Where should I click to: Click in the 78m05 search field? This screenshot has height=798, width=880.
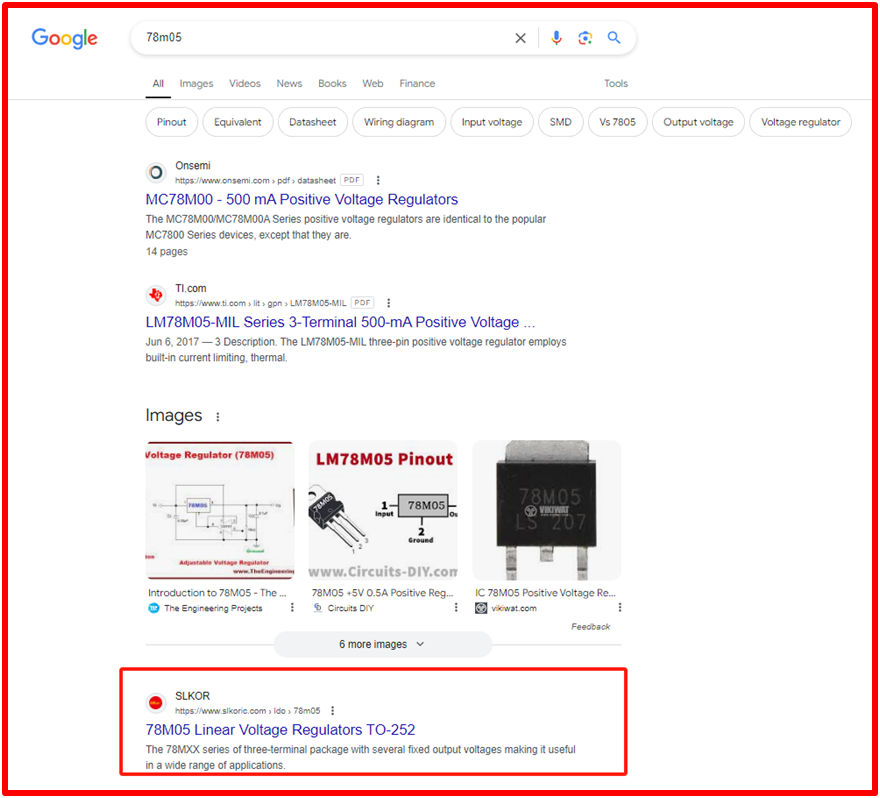(x=320, y=38)
